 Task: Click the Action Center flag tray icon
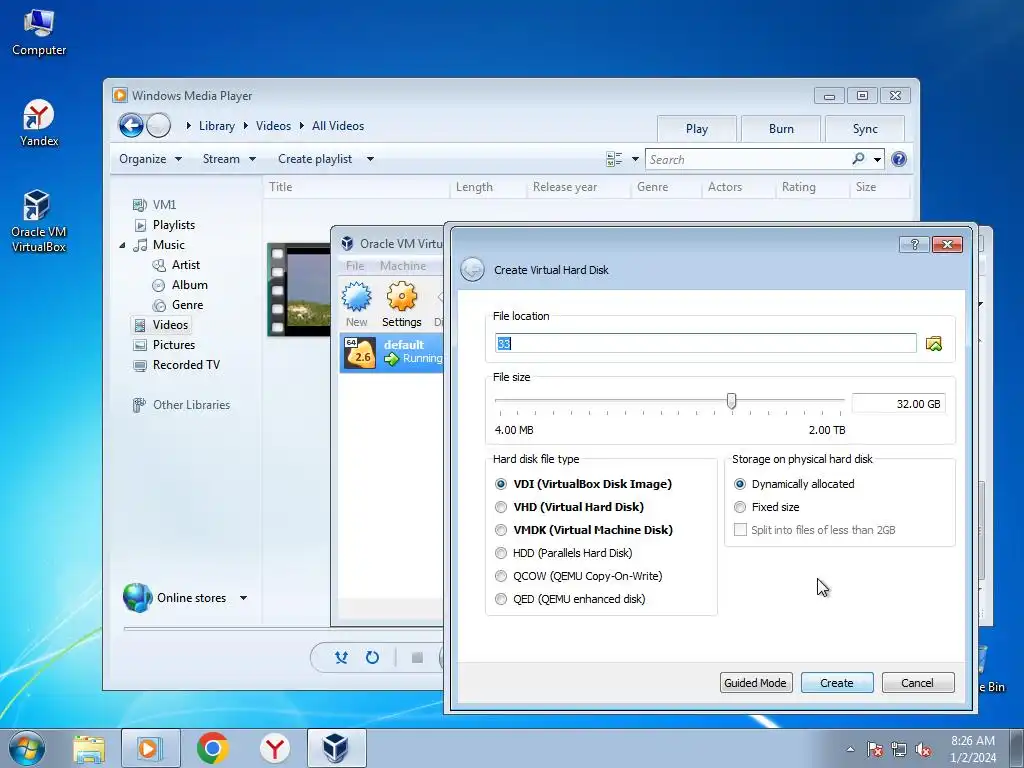pos(874,749)
